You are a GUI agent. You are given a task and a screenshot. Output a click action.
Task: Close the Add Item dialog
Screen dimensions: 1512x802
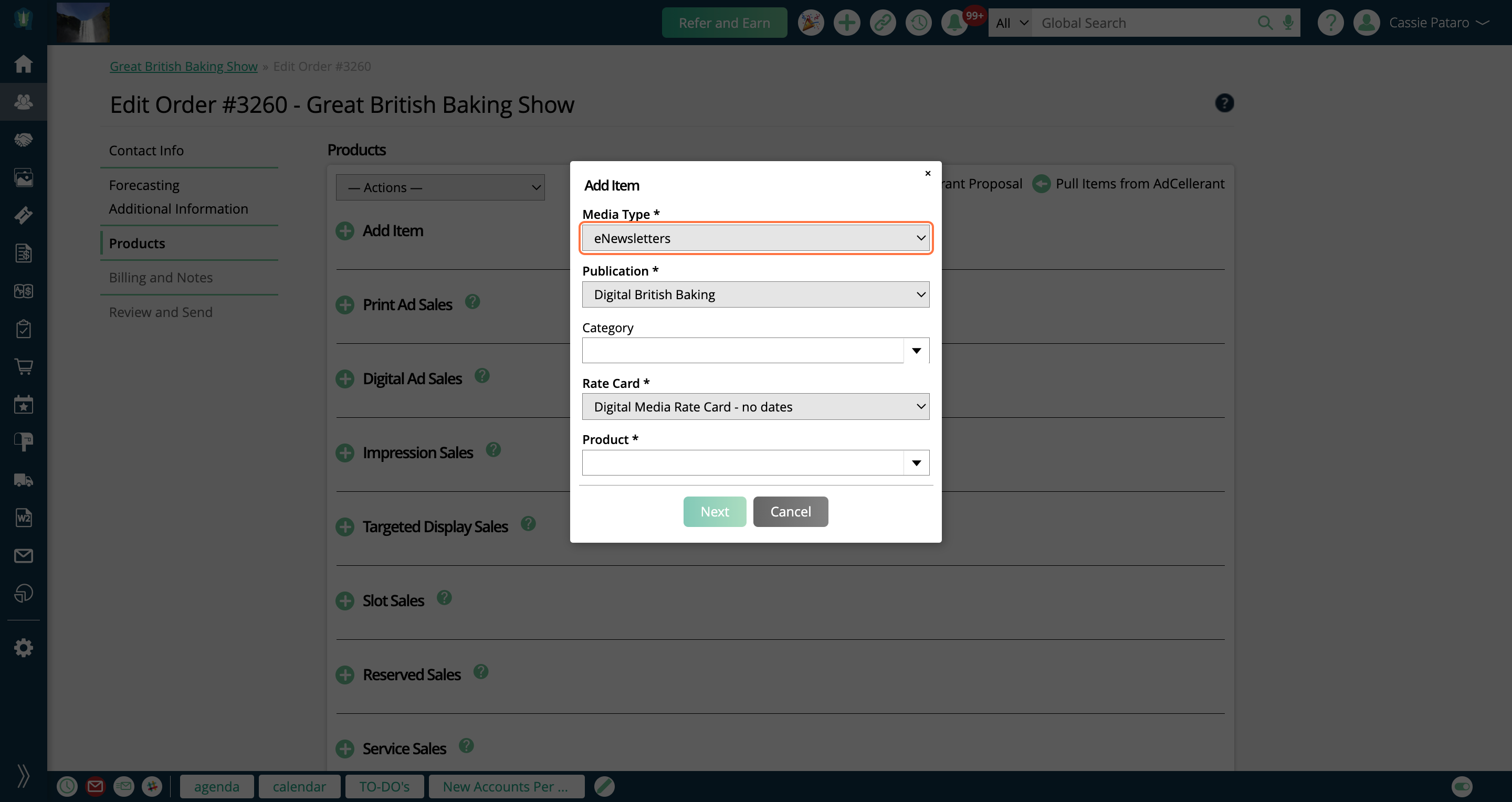pyautogui.click(x=927, y=174)
